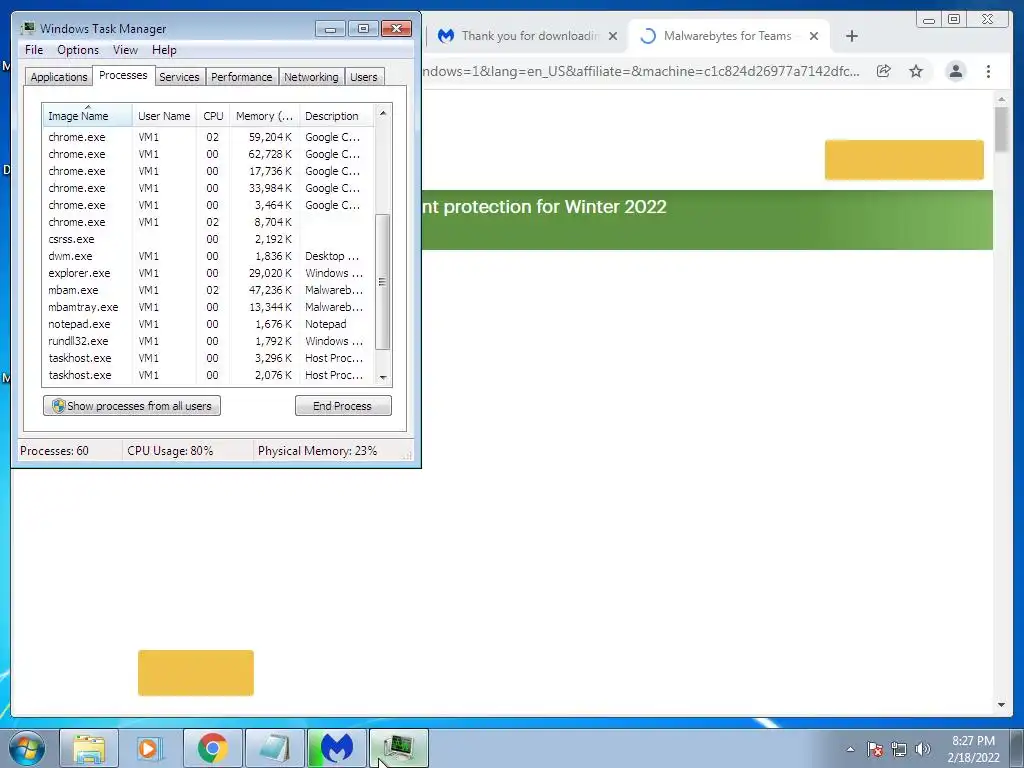Open the Action Center flag icon

(875, 749)
